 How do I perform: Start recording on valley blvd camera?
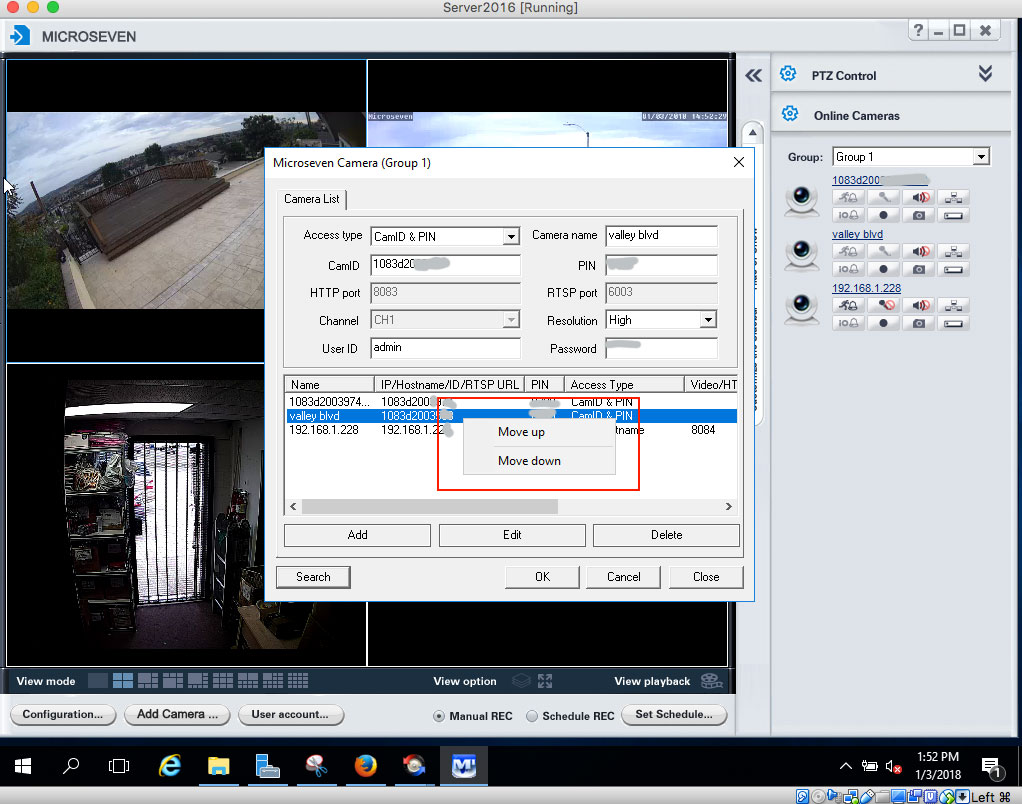[x=883, y=269]
